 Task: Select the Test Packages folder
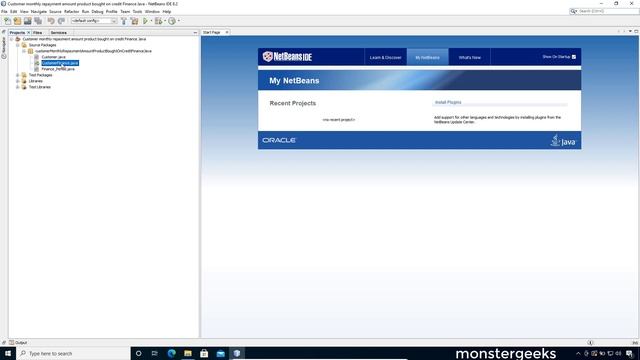click(40, 75)
